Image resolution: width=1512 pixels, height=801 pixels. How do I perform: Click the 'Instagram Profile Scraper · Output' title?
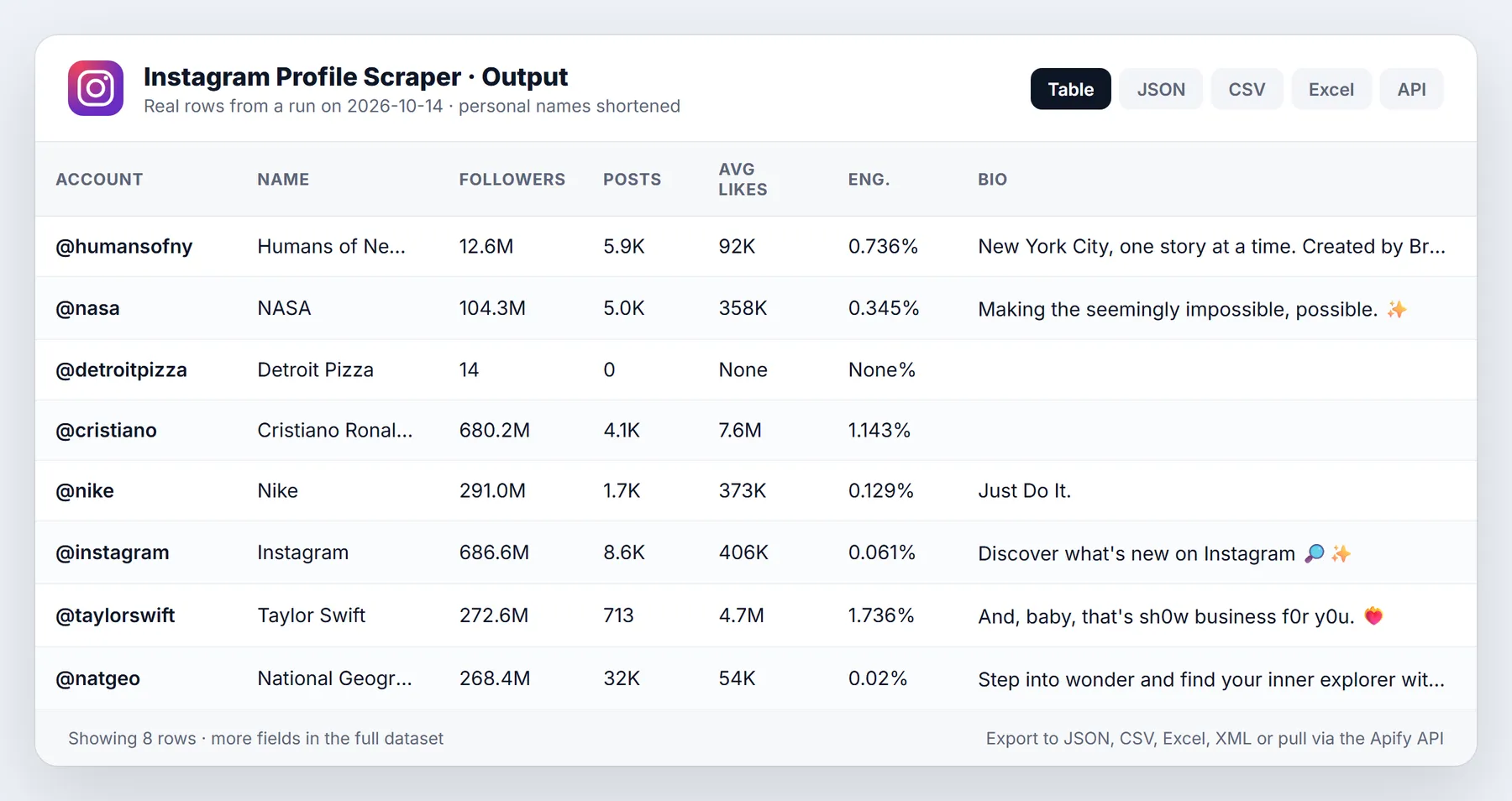click(355, 77)
